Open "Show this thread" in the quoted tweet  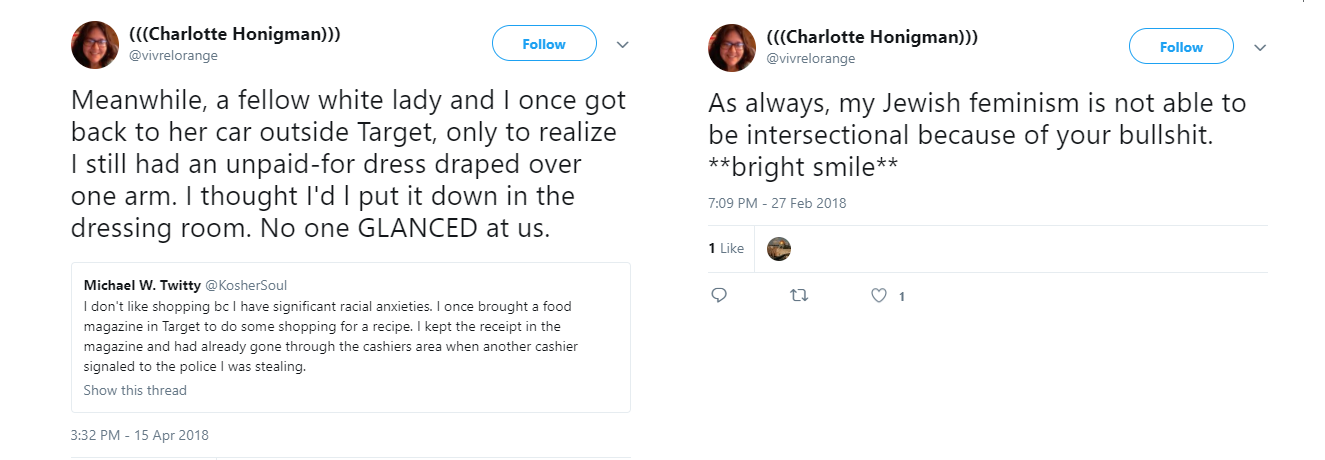pos(135,390)
